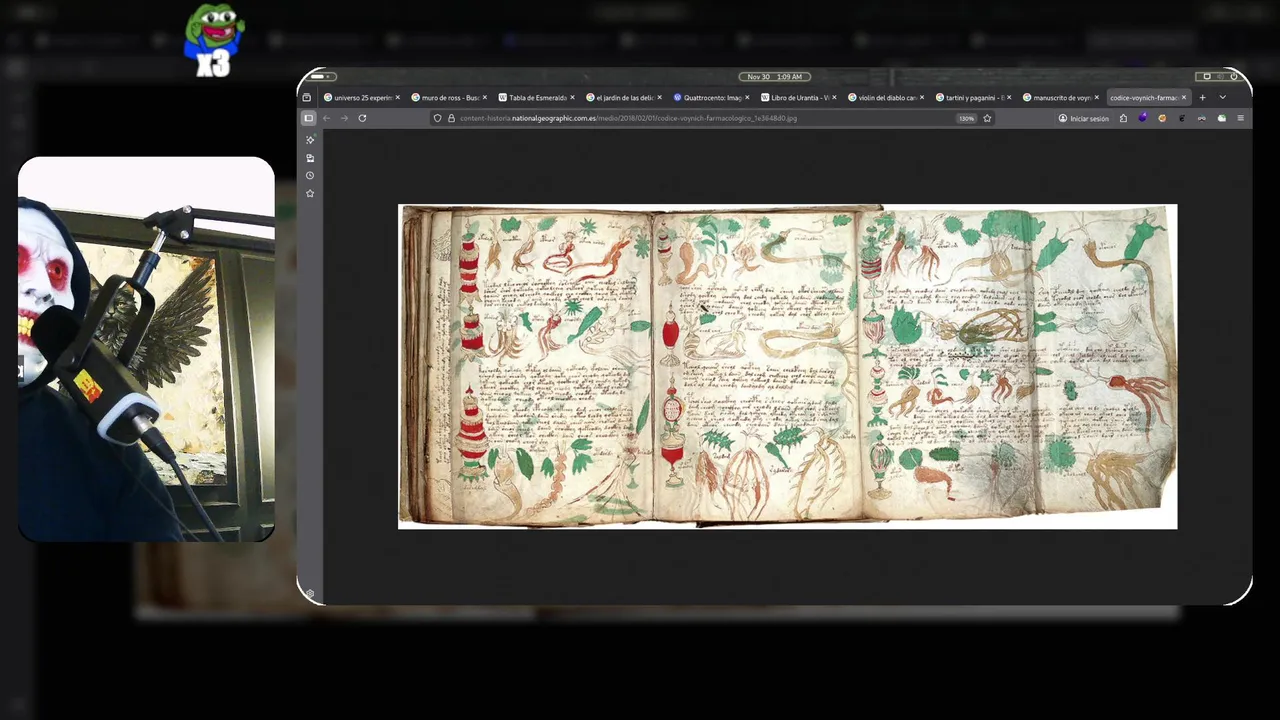
Task: Switch to Tabla de Esmeralda tab
Action: pyautogui.click(x=536, y=98)
